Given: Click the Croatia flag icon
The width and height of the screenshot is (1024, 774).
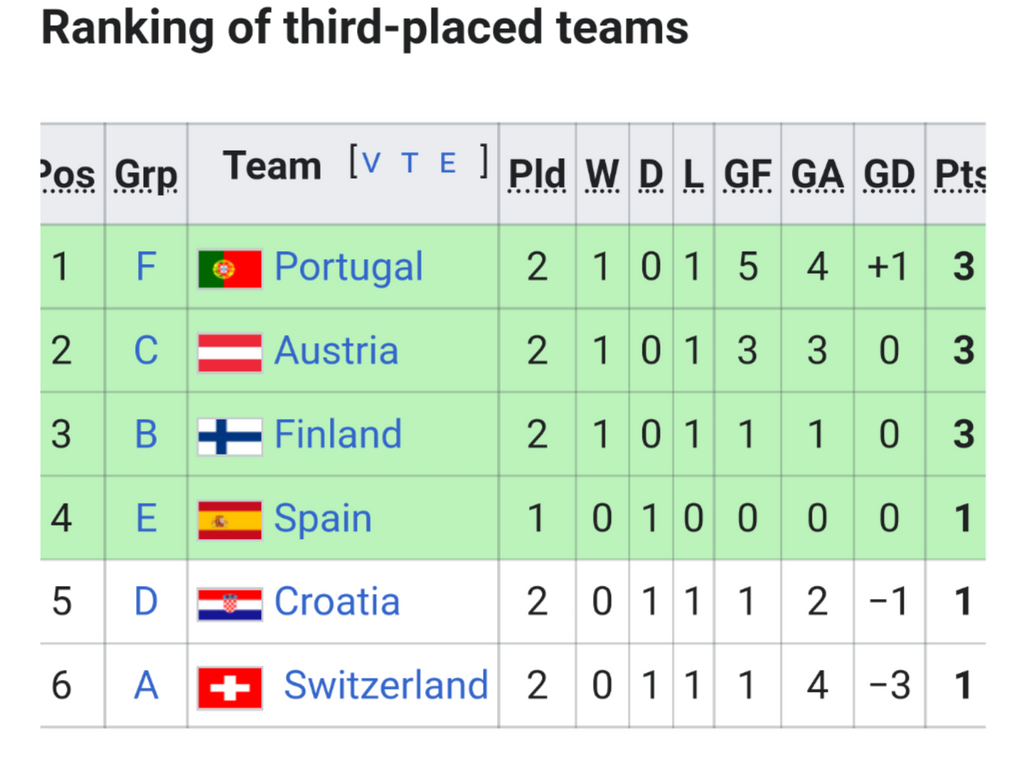Looking at the screenshot, I should click(x=230, y=603).
